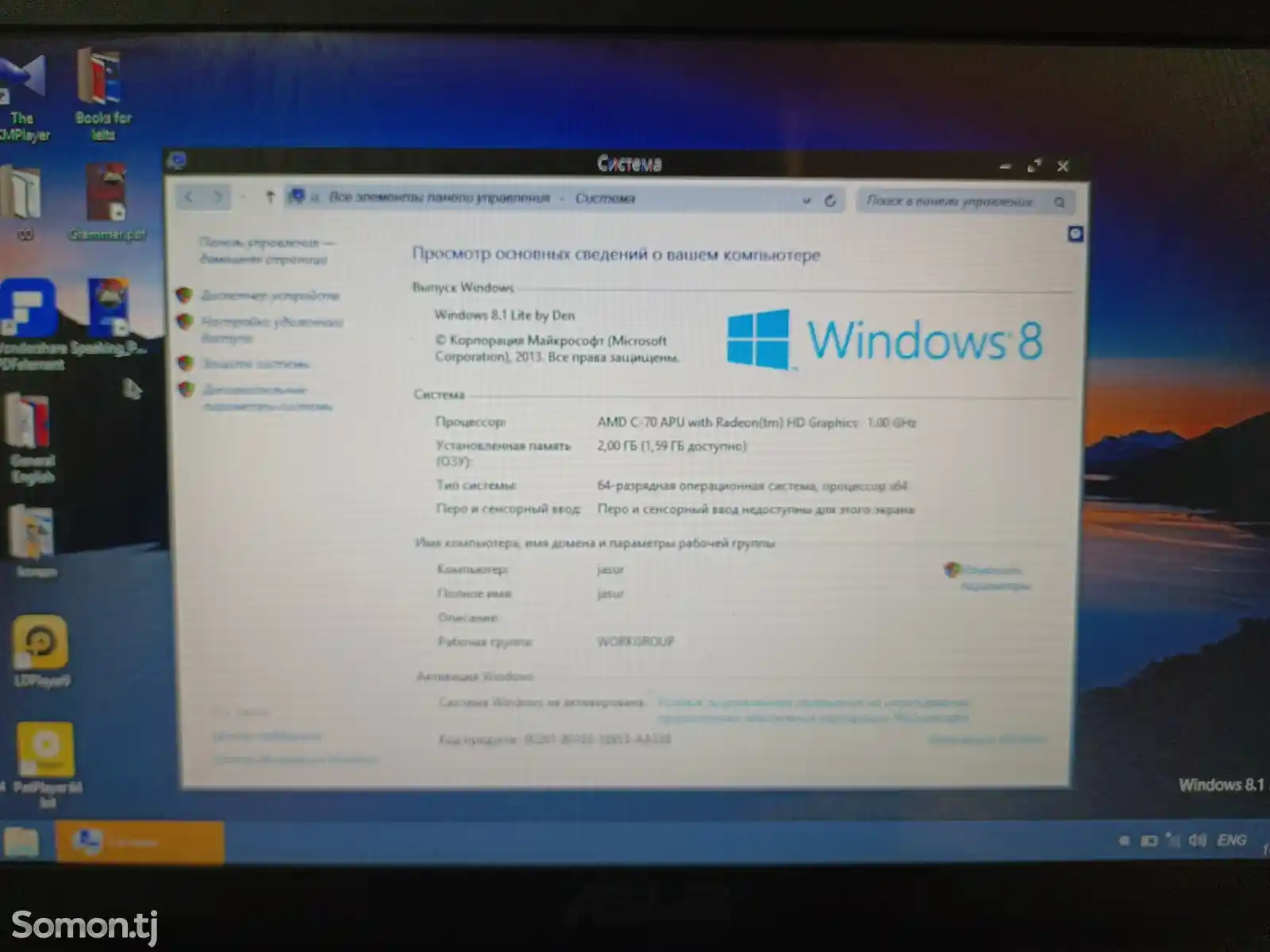This screenshot has width=1270, height=952.
Task: Select 'Windows 8.1 Lite by Den' text
Action: pos(504,315)
